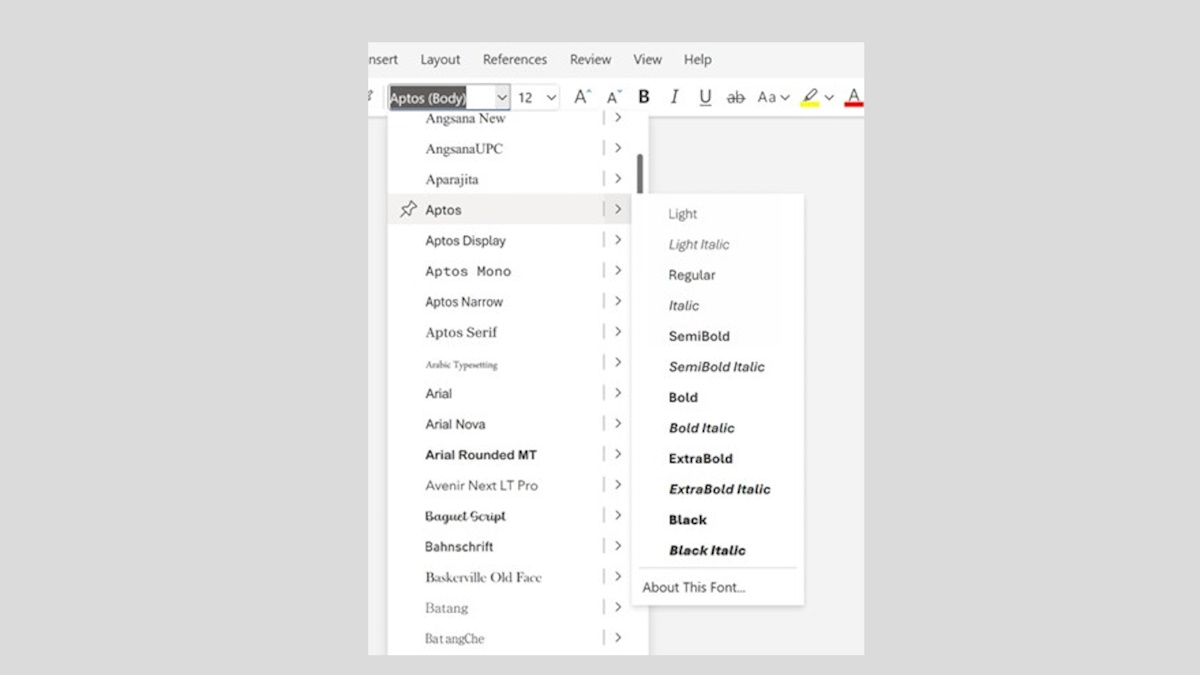Expand Aptos Display styles arrow
Screen dimensions: 1200x675
[618, 240]
